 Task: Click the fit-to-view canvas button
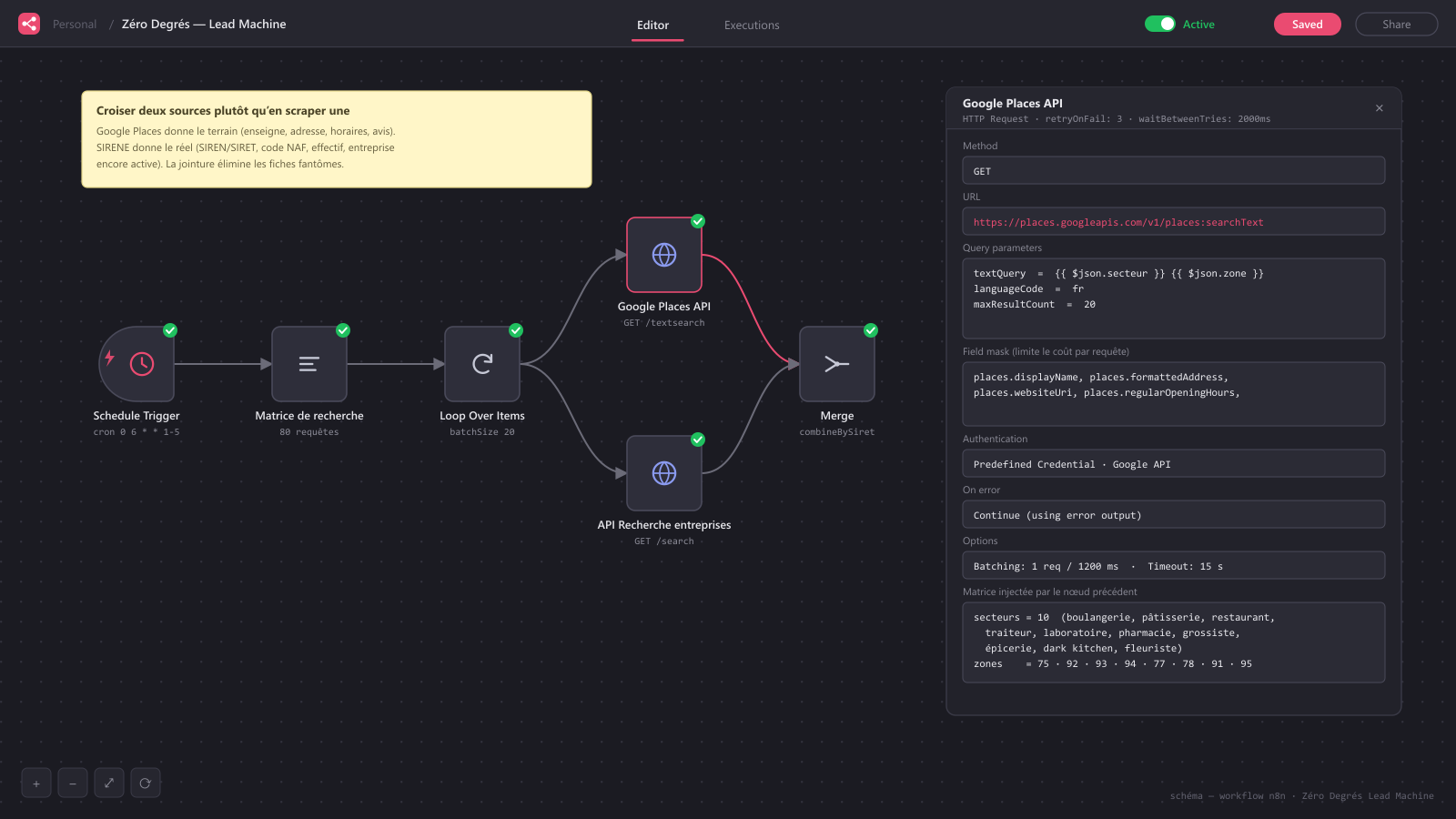[x=109, y=783]
